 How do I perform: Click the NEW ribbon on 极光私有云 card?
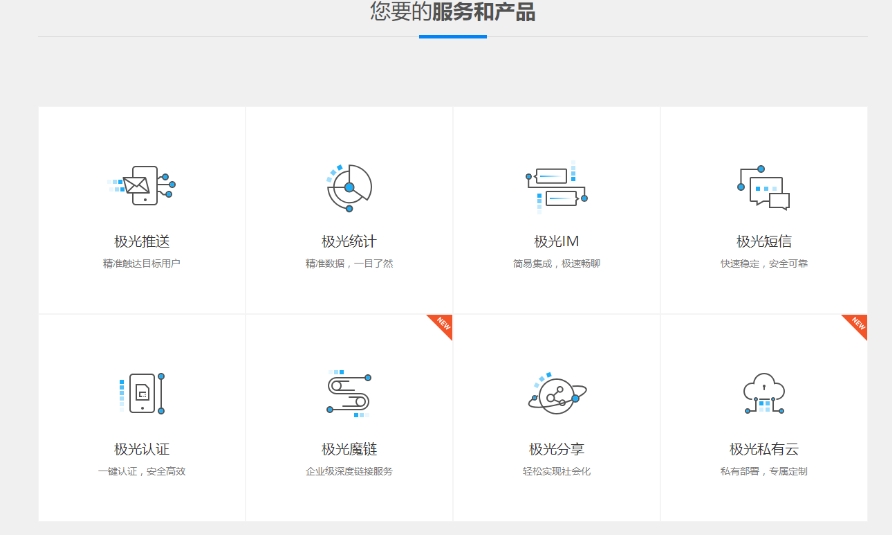coord(856,326)
